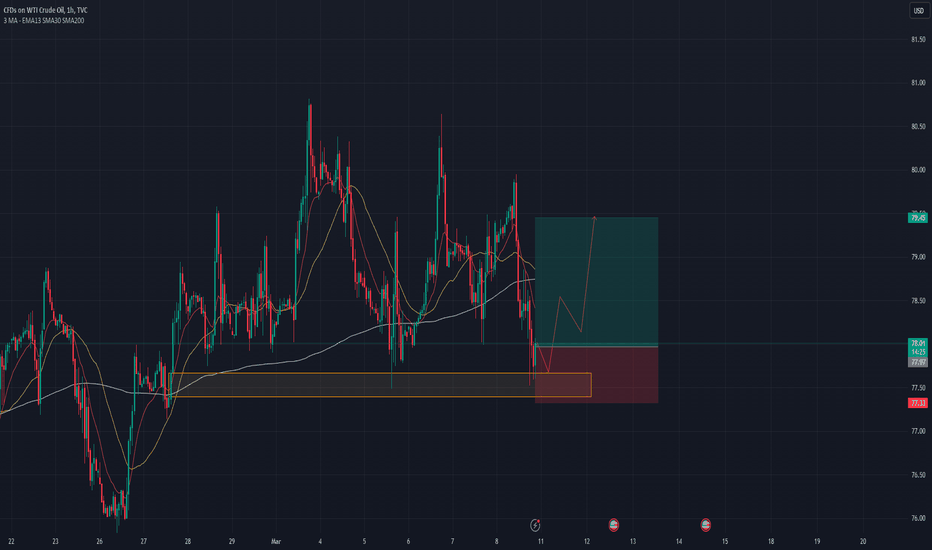Click the gray 77.97 price label
The height and width of the screenshot is (550, 932).
(x=918, y=362)
